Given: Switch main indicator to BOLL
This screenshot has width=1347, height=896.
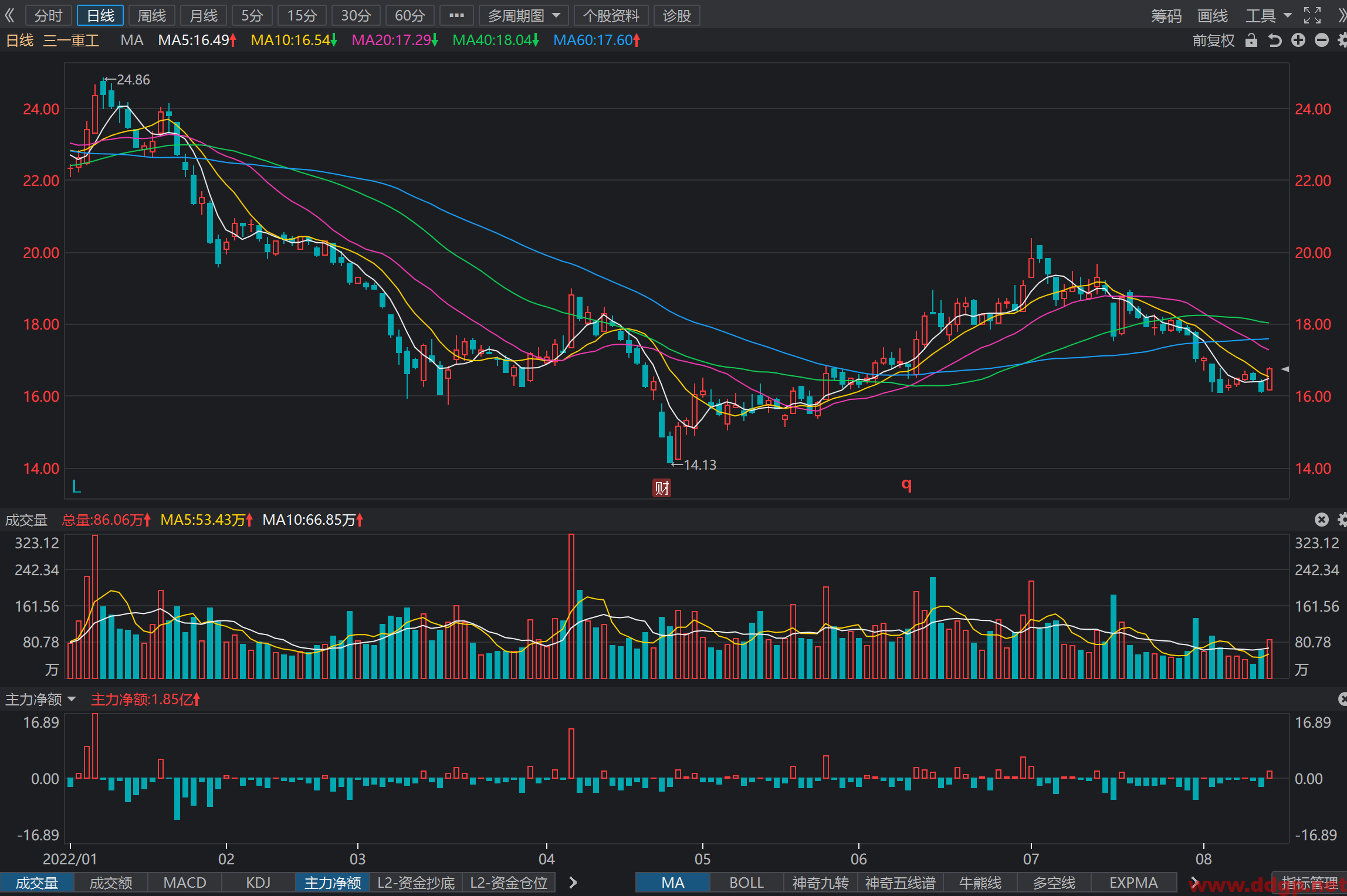Looking at the screenshot, I should pos(747,883).
